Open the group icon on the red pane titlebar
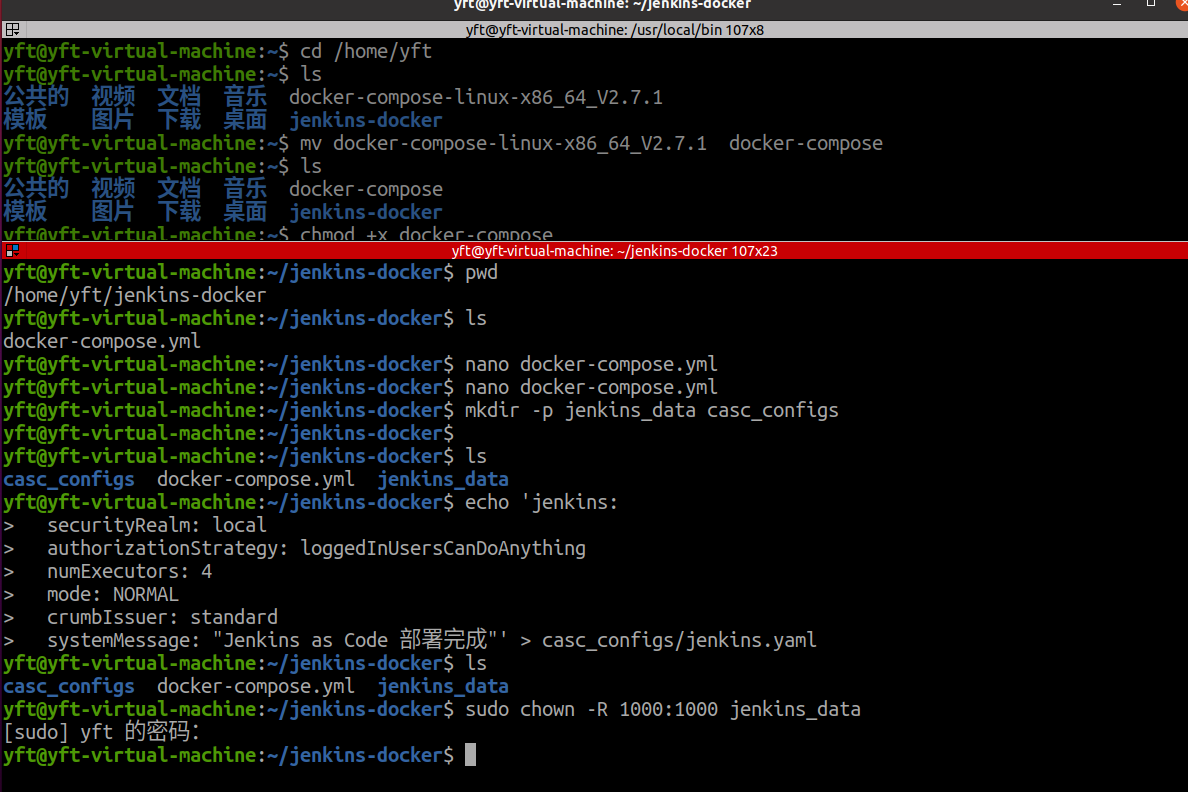Image resolution: width=1188 pixels, height=792 pixels. [12, 250]
